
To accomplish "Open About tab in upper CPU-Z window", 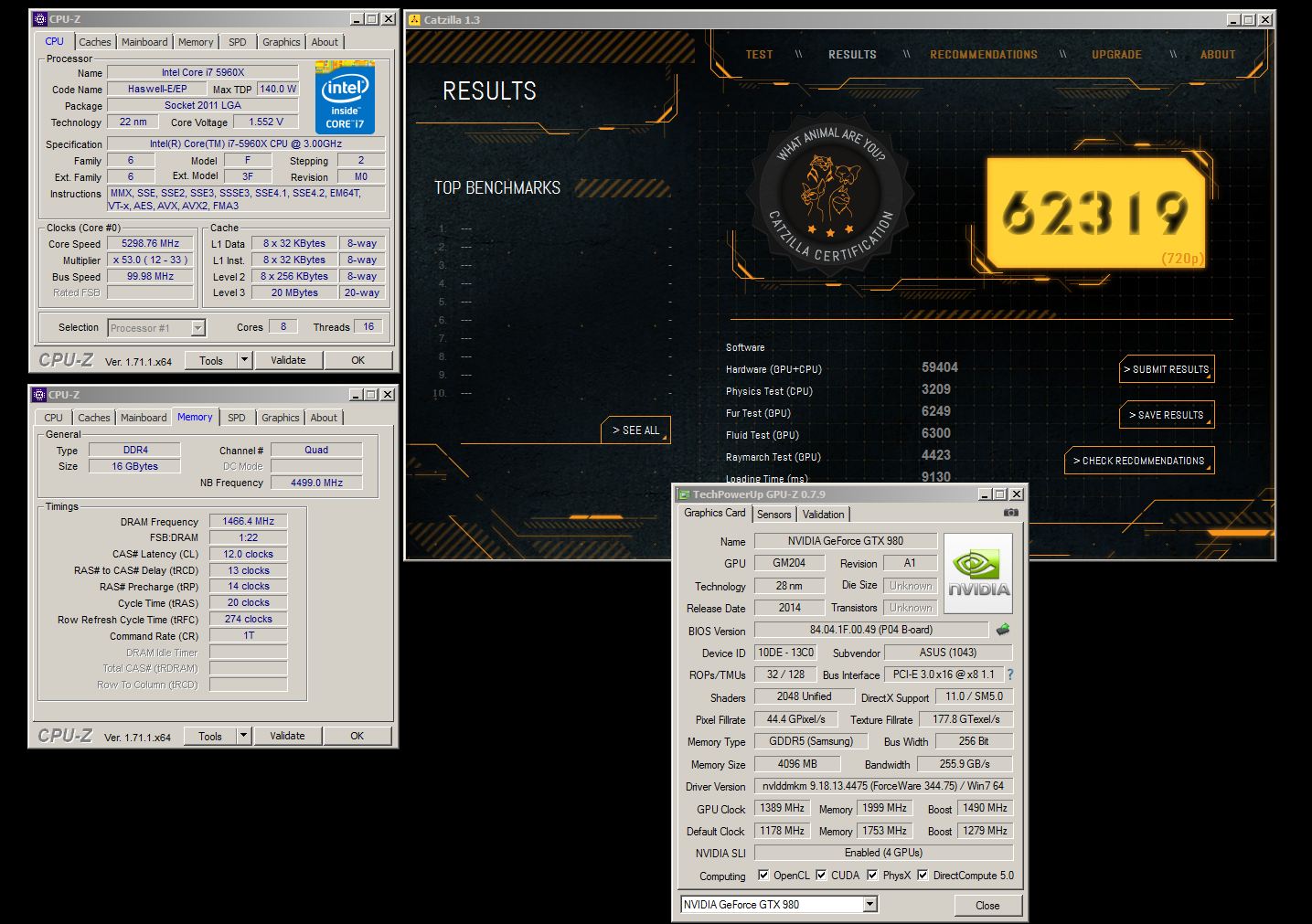I will (x=325, y=42).
